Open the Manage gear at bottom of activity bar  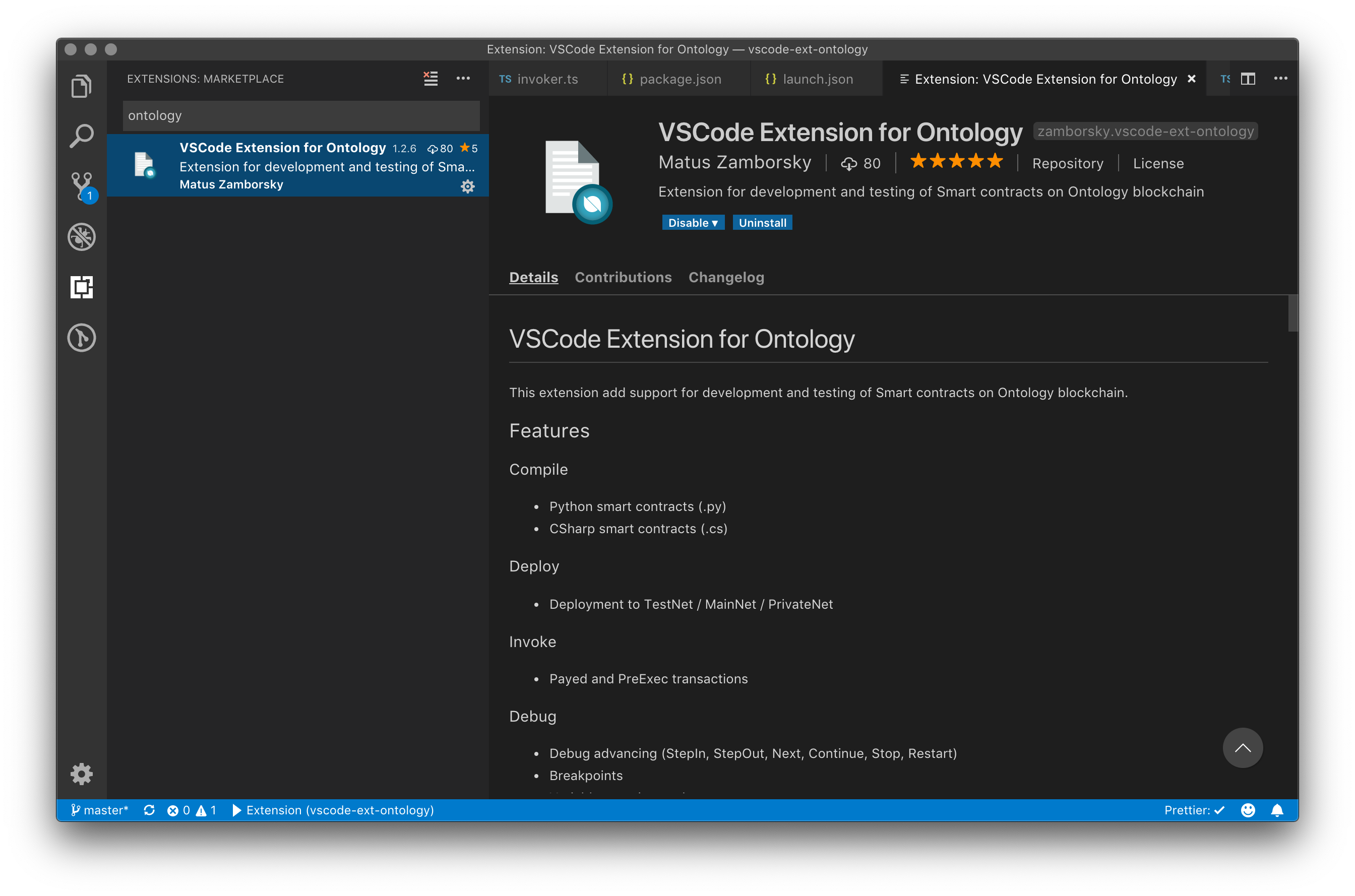pyautogui.click(x=81, y=774)
